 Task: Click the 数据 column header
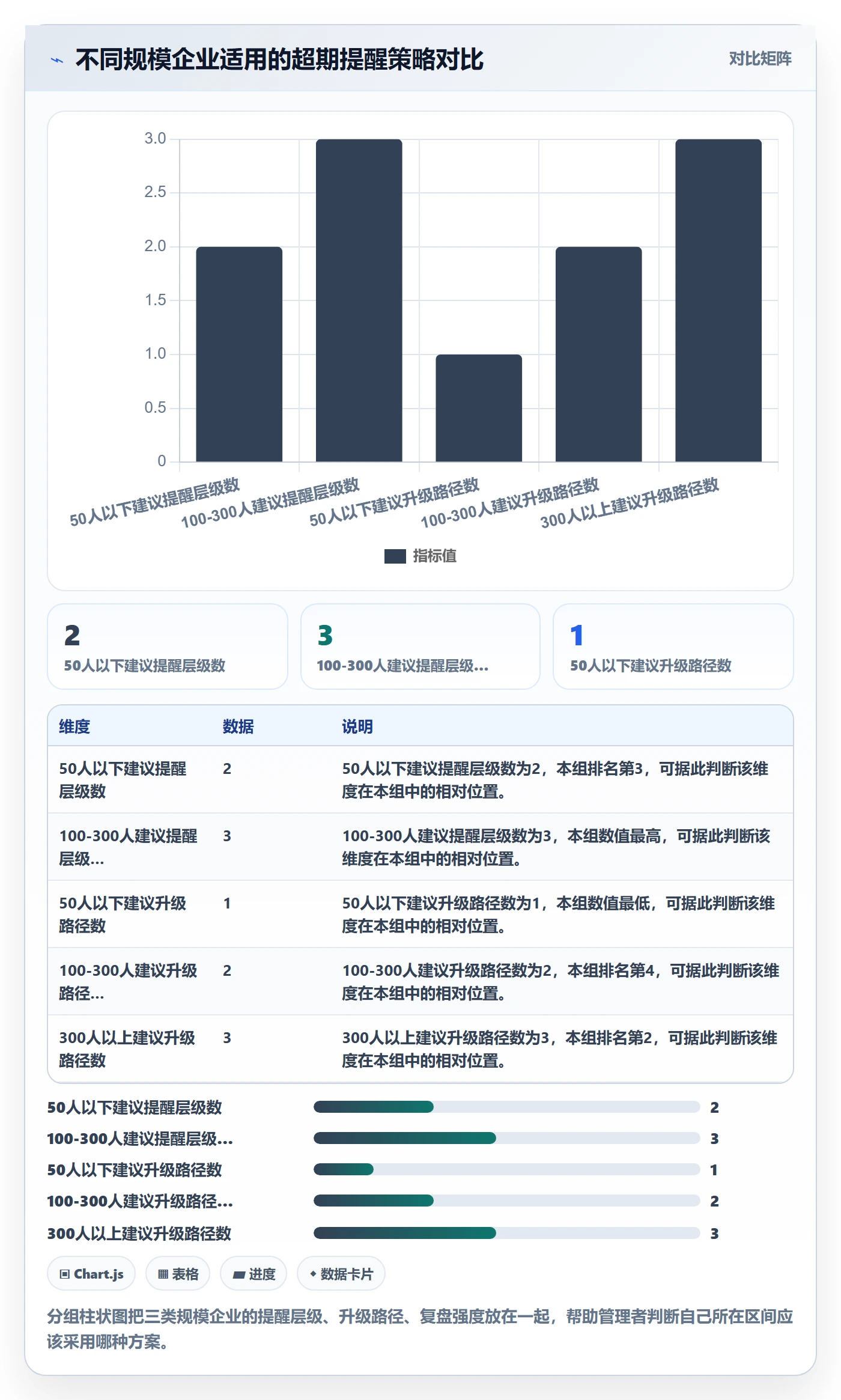(x=238, y=726)
